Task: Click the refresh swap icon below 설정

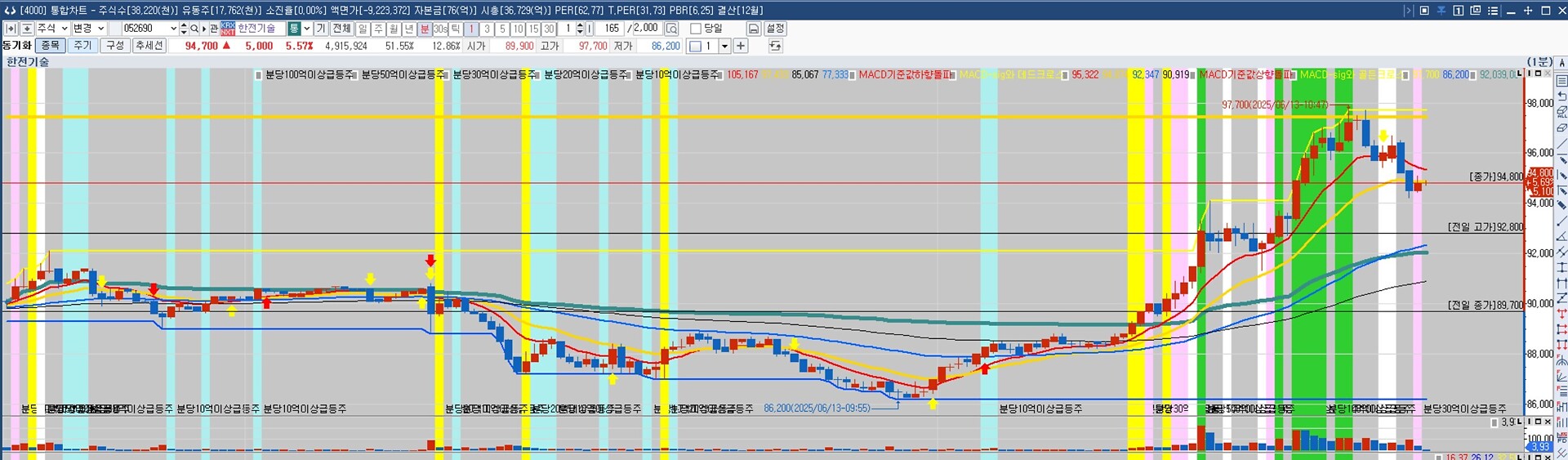Action: 775,46
